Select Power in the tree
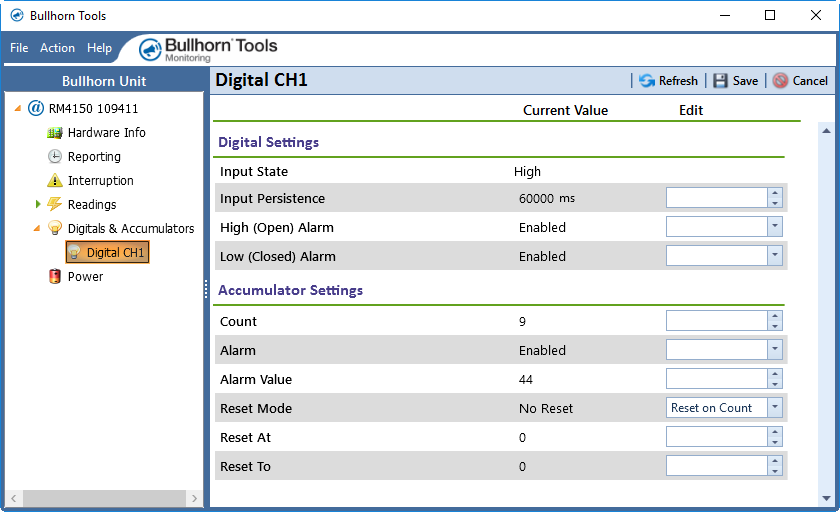 tap(85, 276)
